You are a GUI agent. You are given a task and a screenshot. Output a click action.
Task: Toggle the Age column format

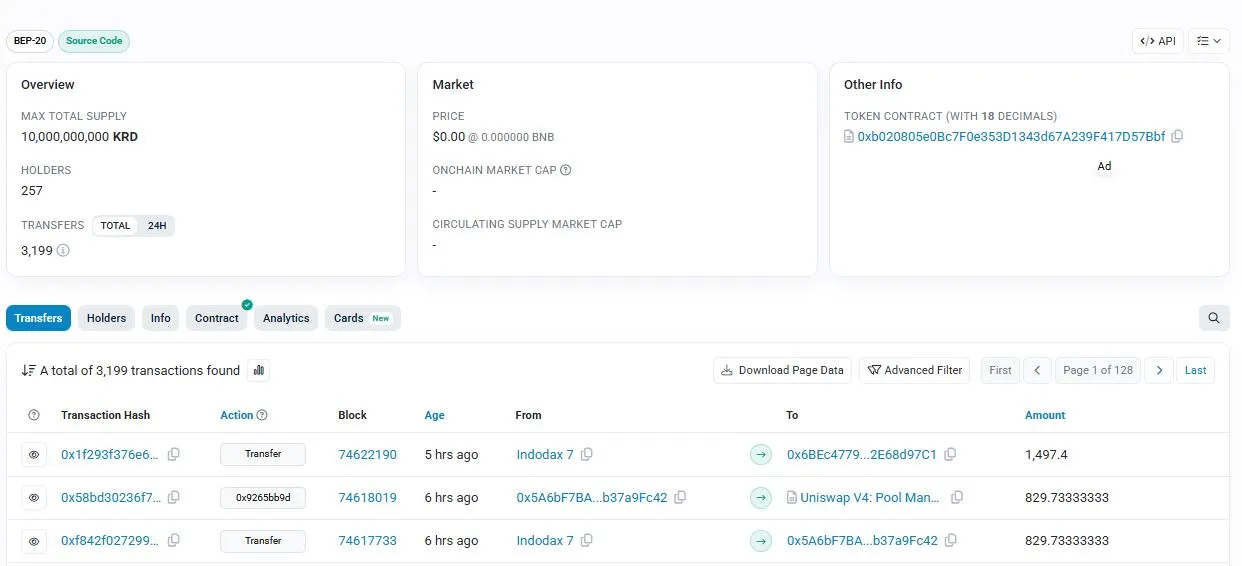pyautogui.click(x=435, y=415)
